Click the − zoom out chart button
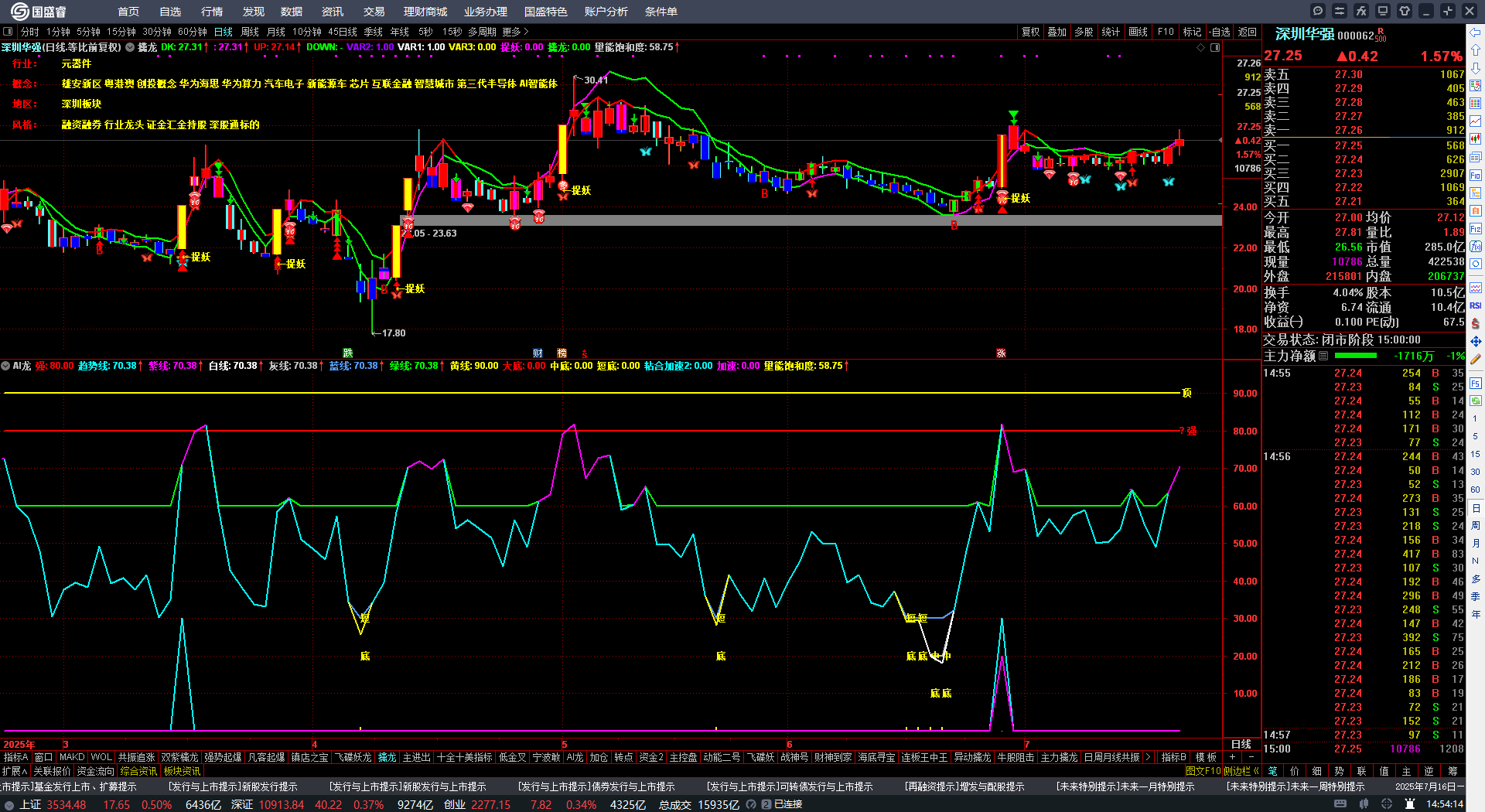This screenshot has width=1485, height=812. pyautogui.click(x=1251, y=757)
